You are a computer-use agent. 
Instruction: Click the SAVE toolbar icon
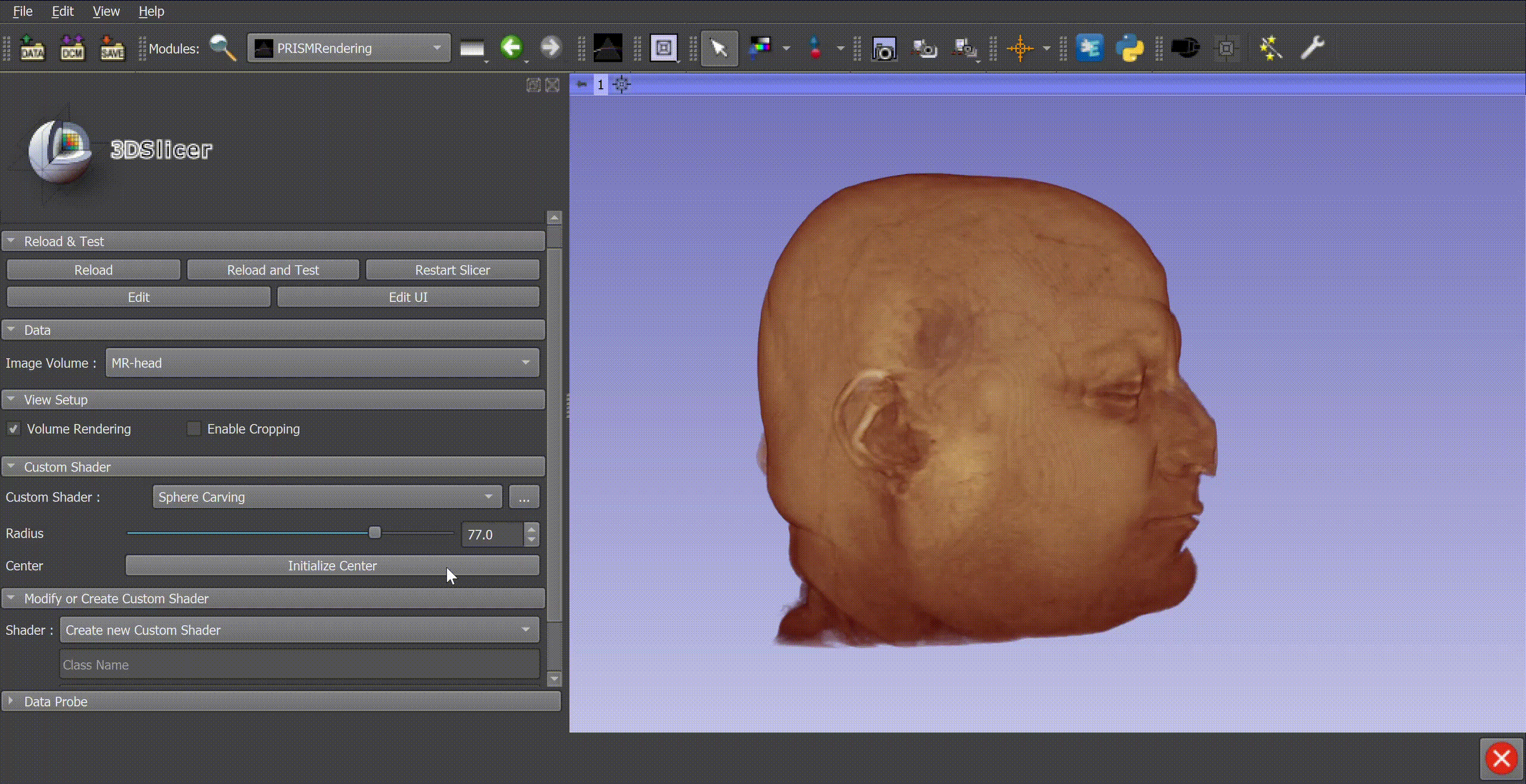(x=112, y=48)
